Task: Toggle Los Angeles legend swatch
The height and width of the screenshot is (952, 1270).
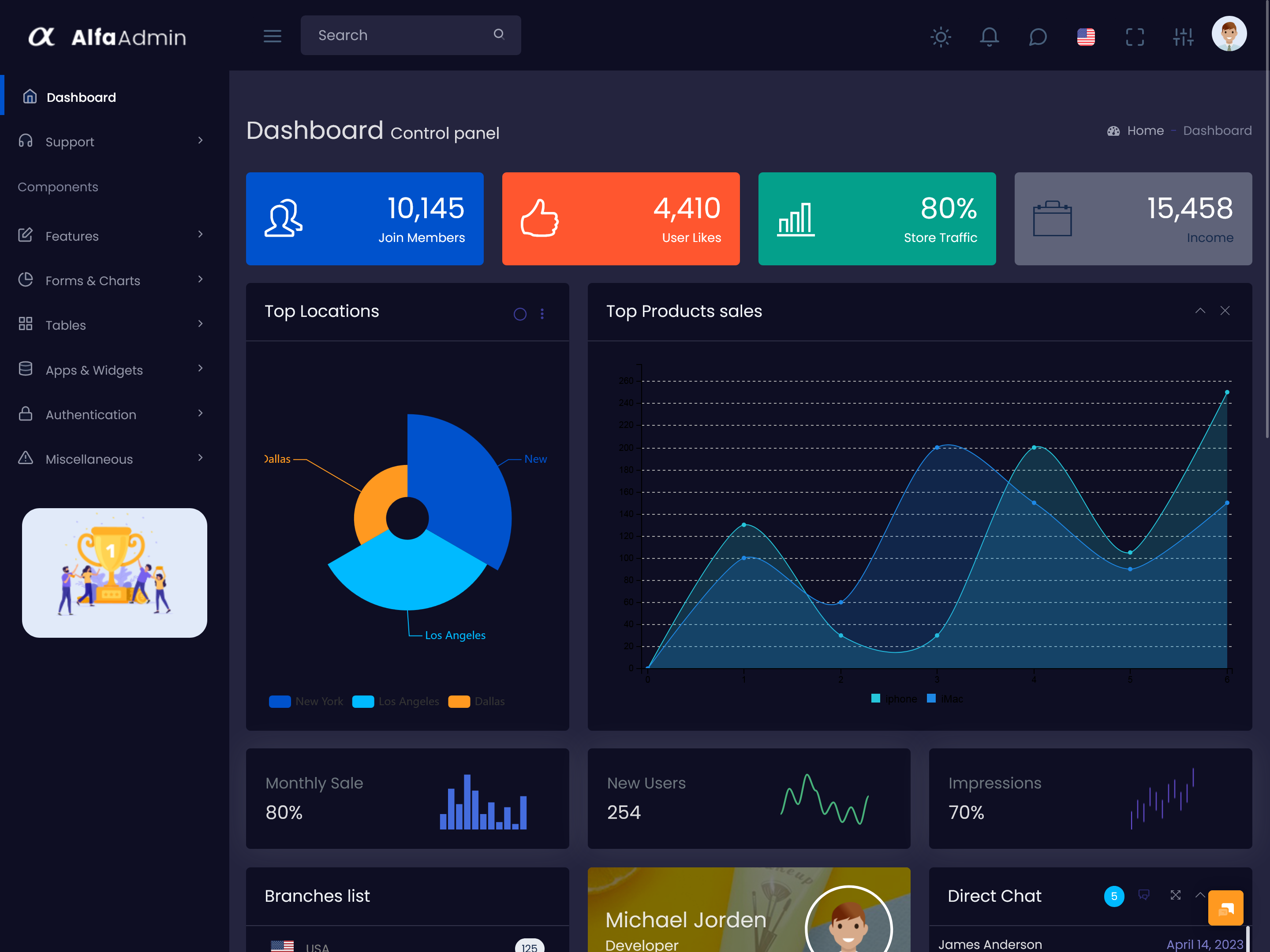Action: [363, 701]
